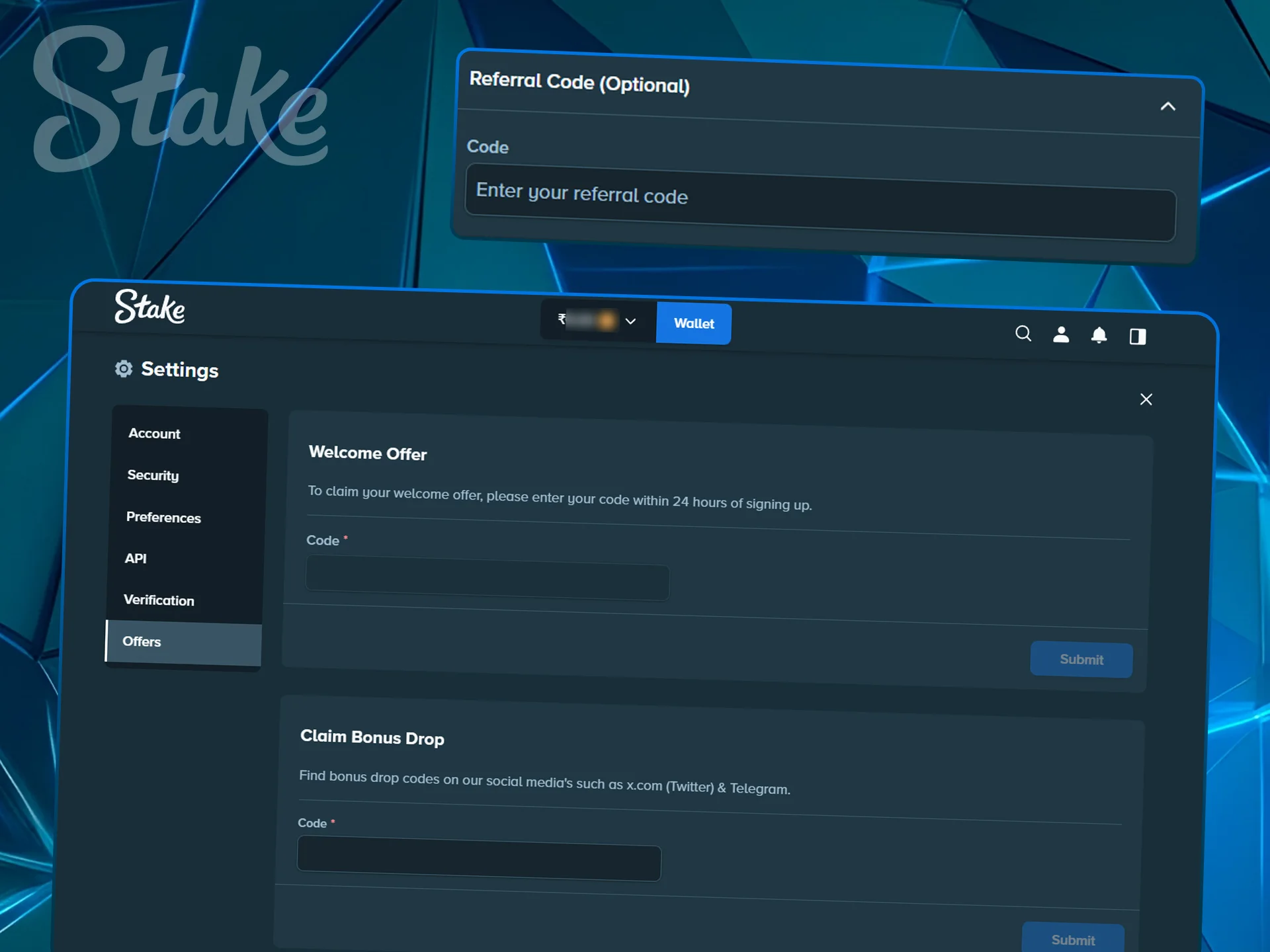The image size is (1270, 952).
Task: Click 'Referral Code (Optional)' title
Action: point(579,83)
